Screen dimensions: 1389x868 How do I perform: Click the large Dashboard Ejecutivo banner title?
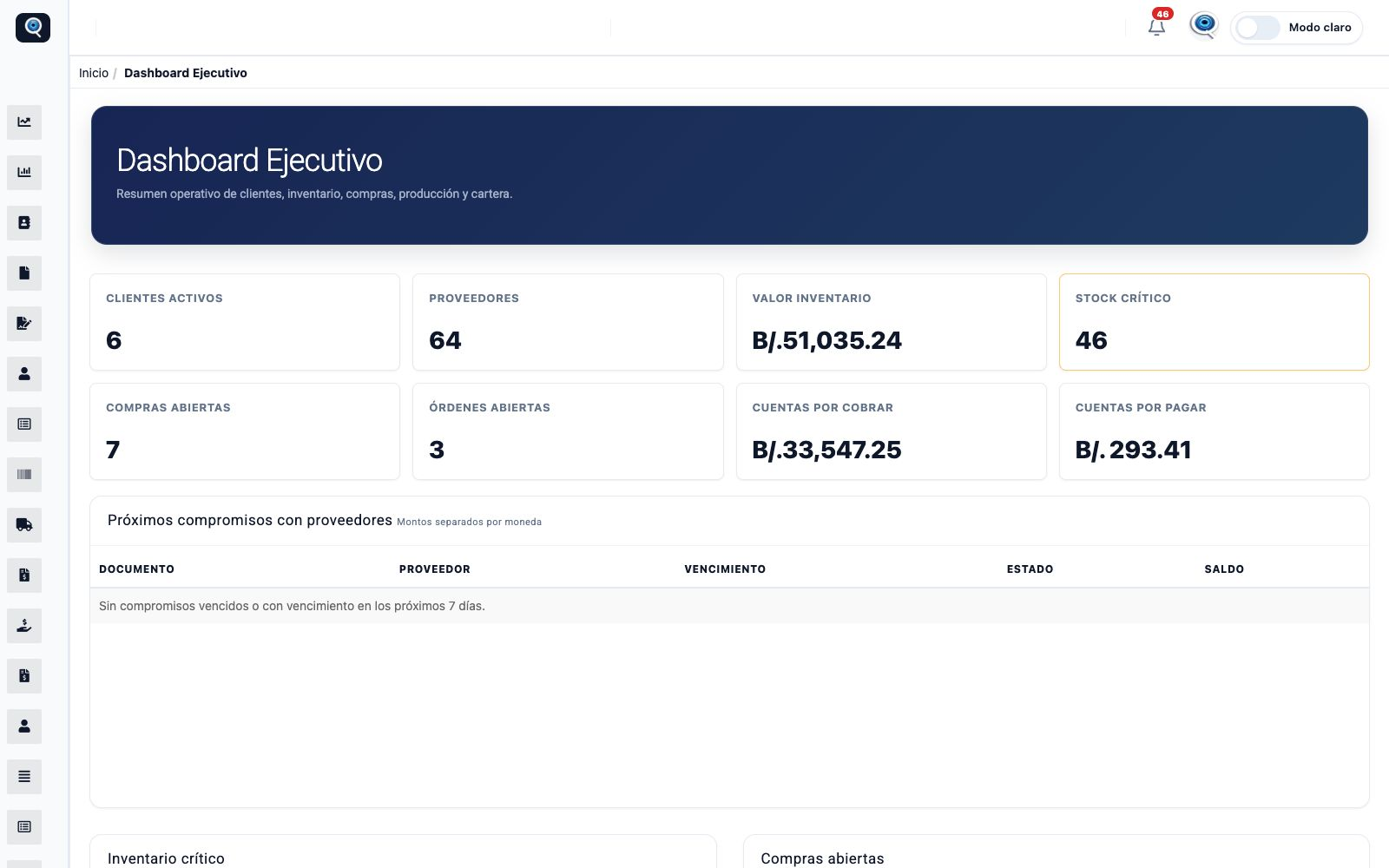[x=249, y=161]
